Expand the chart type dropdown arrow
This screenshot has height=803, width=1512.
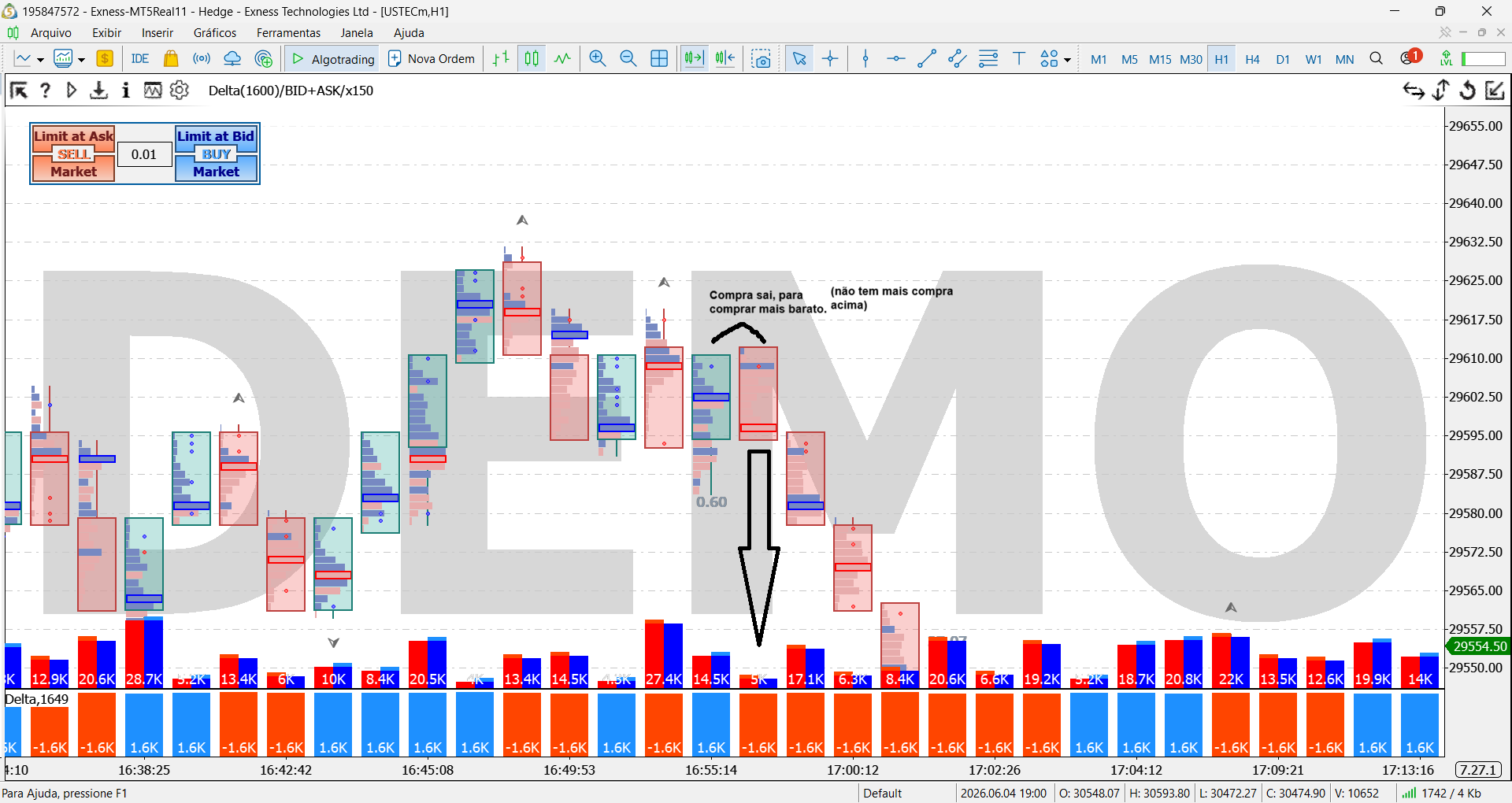[x=40, y=60]
